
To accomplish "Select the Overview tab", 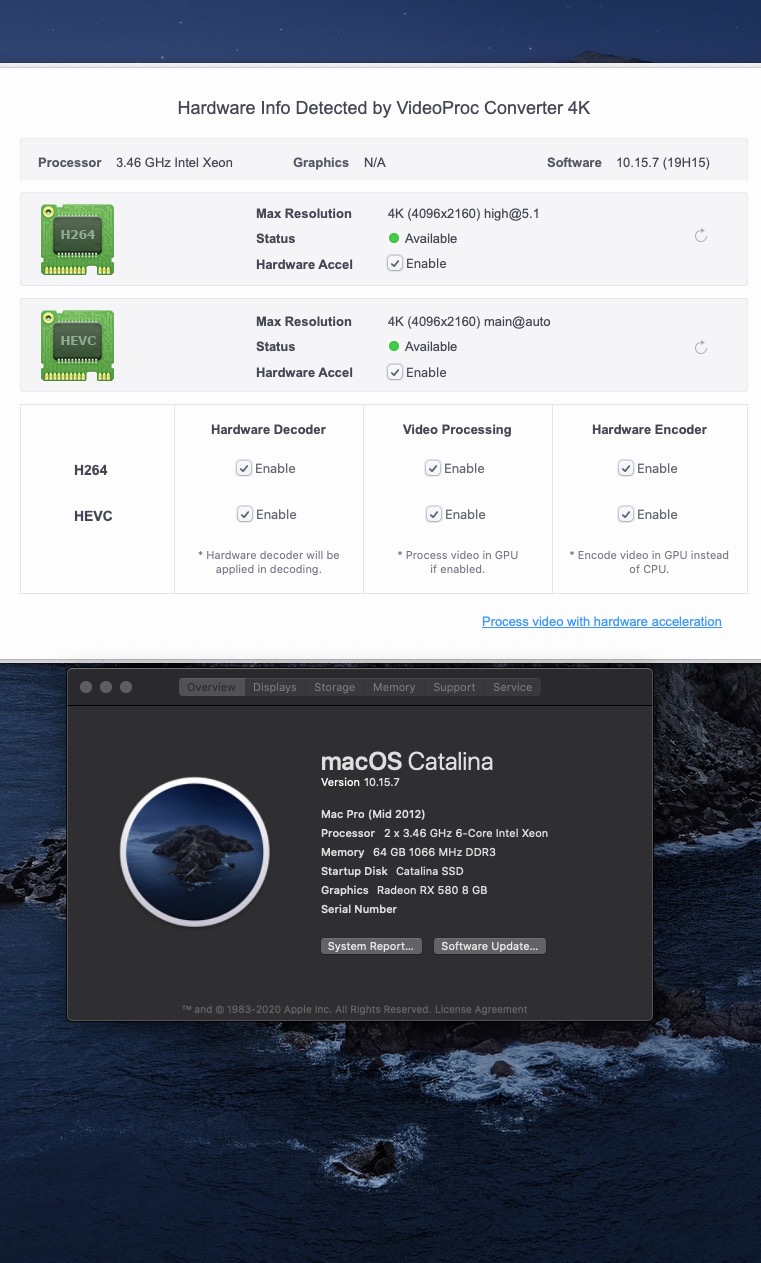I will pos(212,687).
